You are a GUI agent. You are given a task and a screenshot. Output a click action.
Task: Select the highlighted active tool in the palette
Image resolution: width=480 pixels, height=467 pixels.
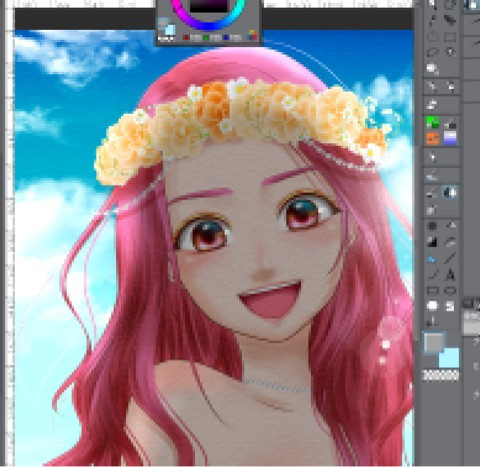click(x=450, y=192)
